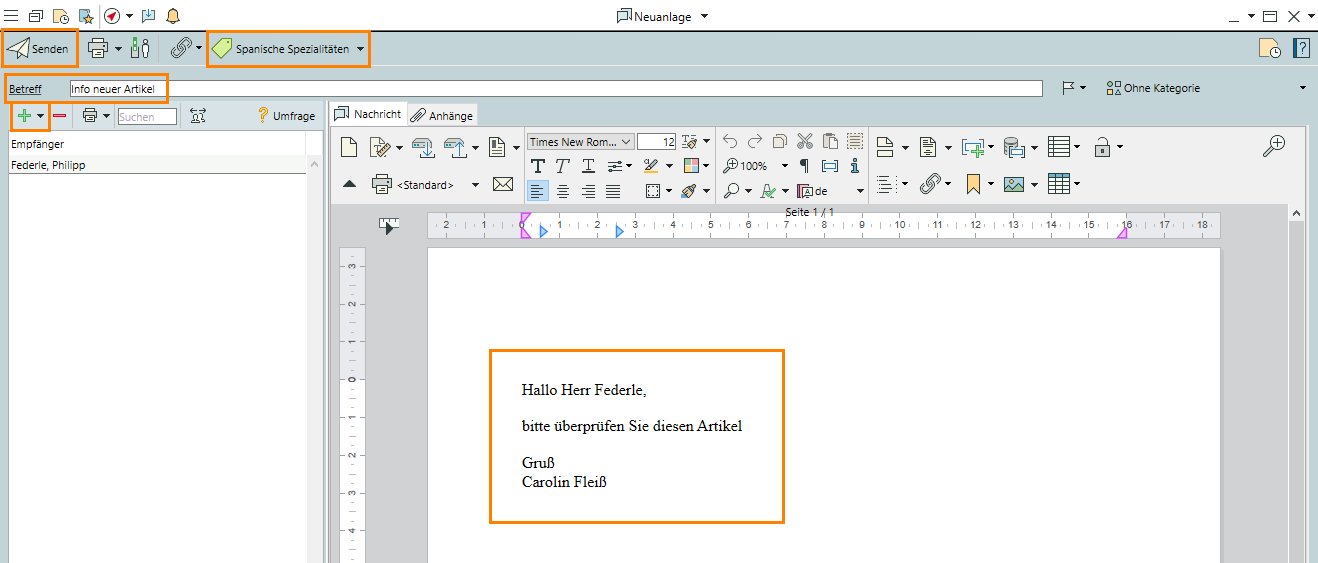
Task: Open the Times New Roman font dropdown
Action: [x=580, y=142]
